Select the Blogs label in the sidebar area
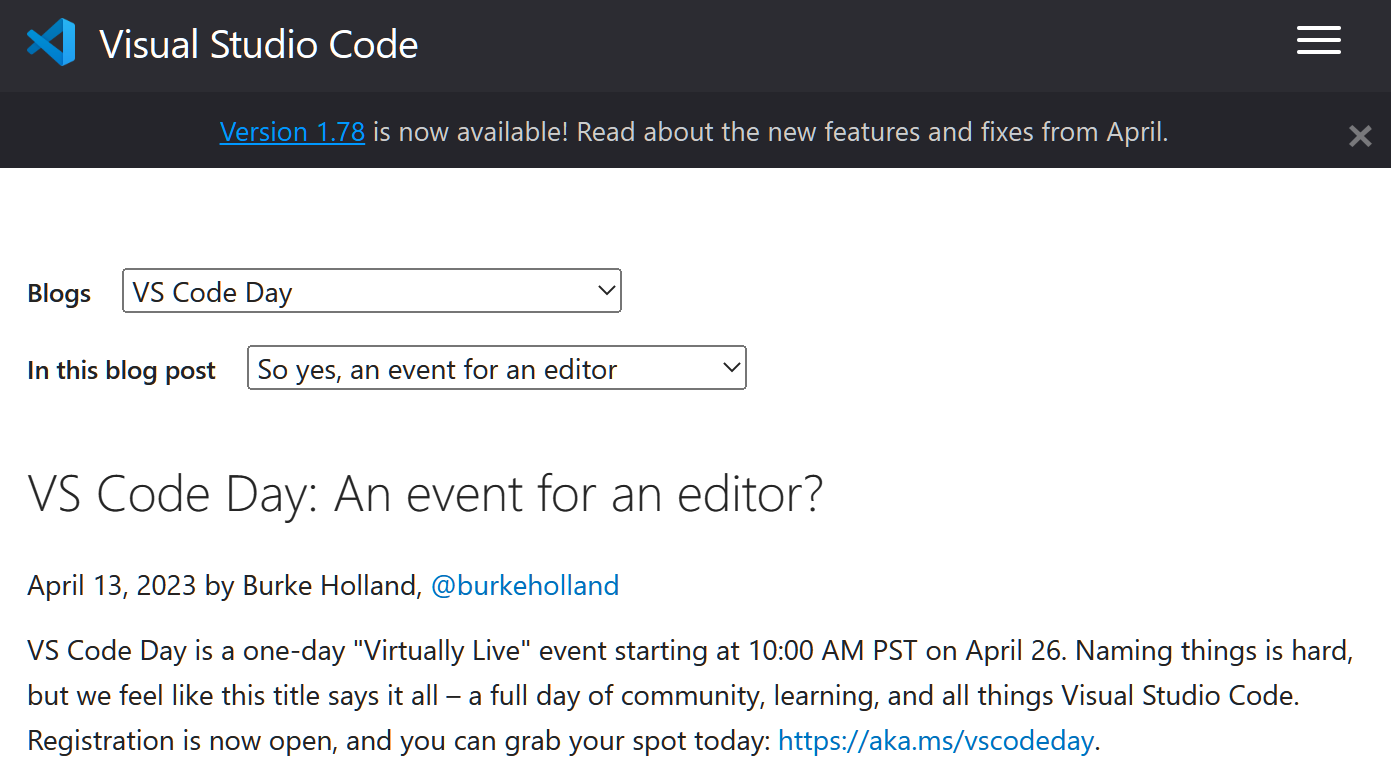The image size is (1391, 770). (x=58, y=292)
